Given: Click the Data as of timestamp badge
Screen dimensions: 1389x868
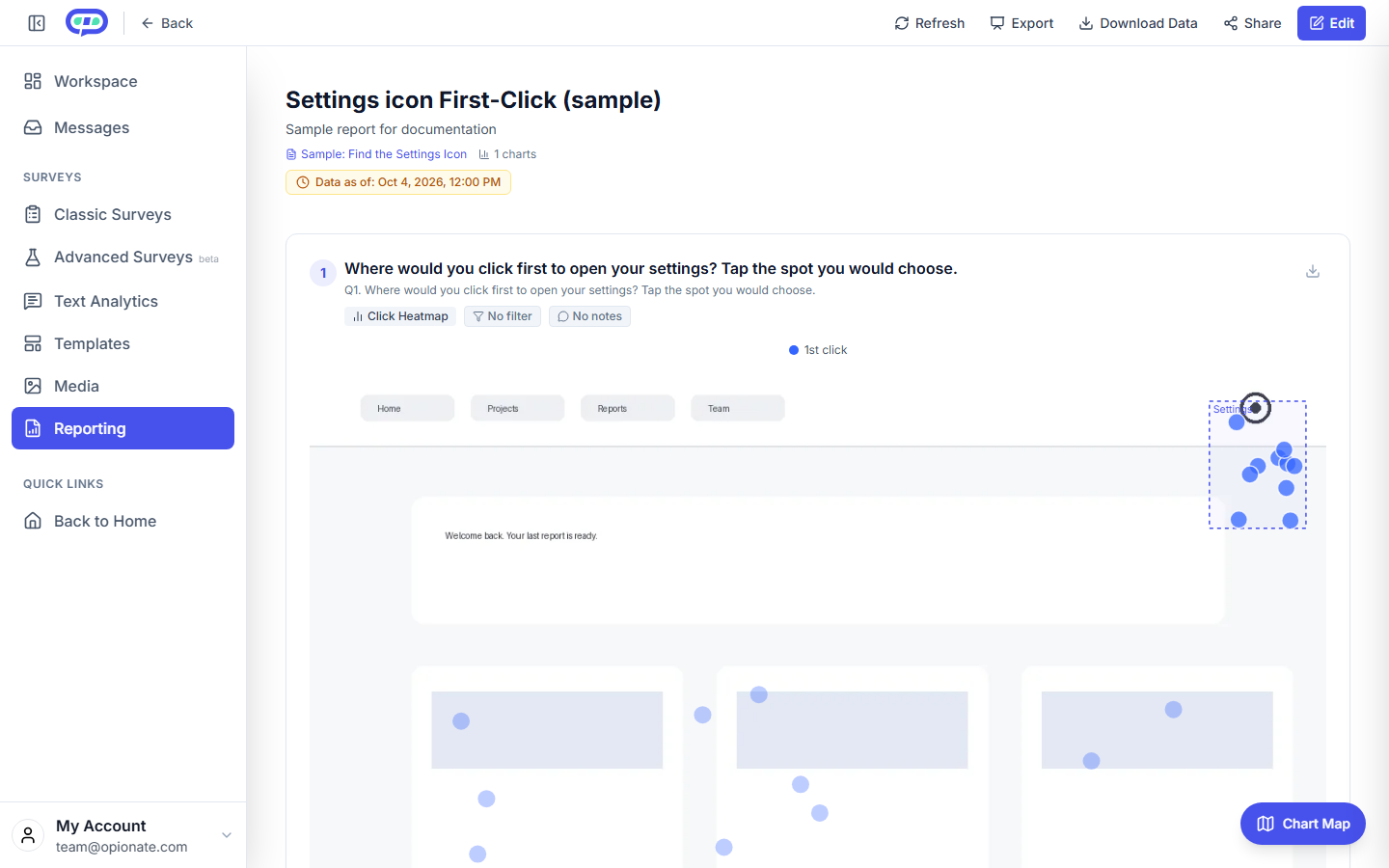Looking at the screenshot, I should pyautogui.click(x=398, y=182).
